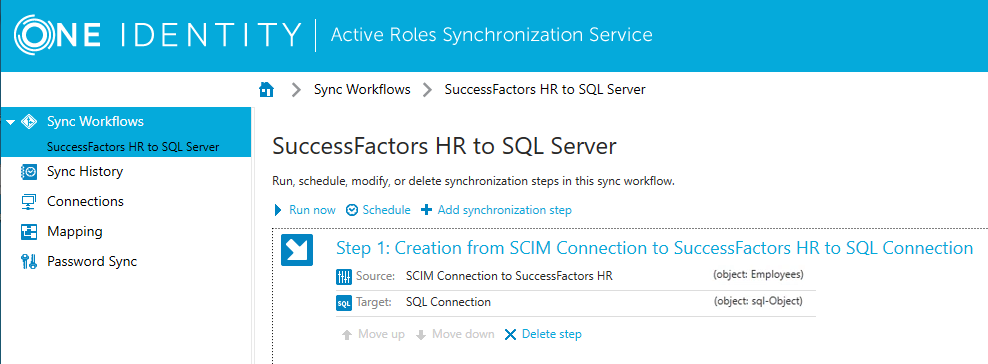The height and width of the screenshot is (364, 988).
Task: Click the SQL target icon
Action: point(344,303)
